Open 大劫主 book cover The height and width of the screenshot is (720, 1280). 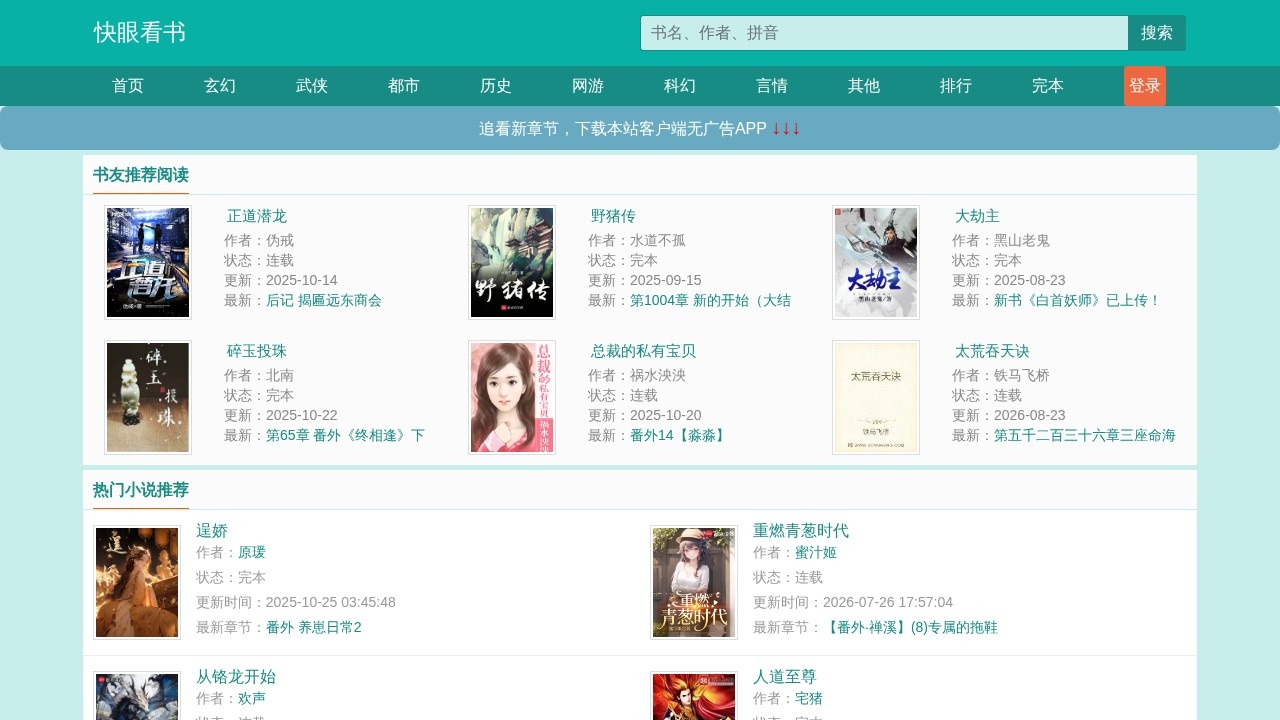[x=876, y=262]
